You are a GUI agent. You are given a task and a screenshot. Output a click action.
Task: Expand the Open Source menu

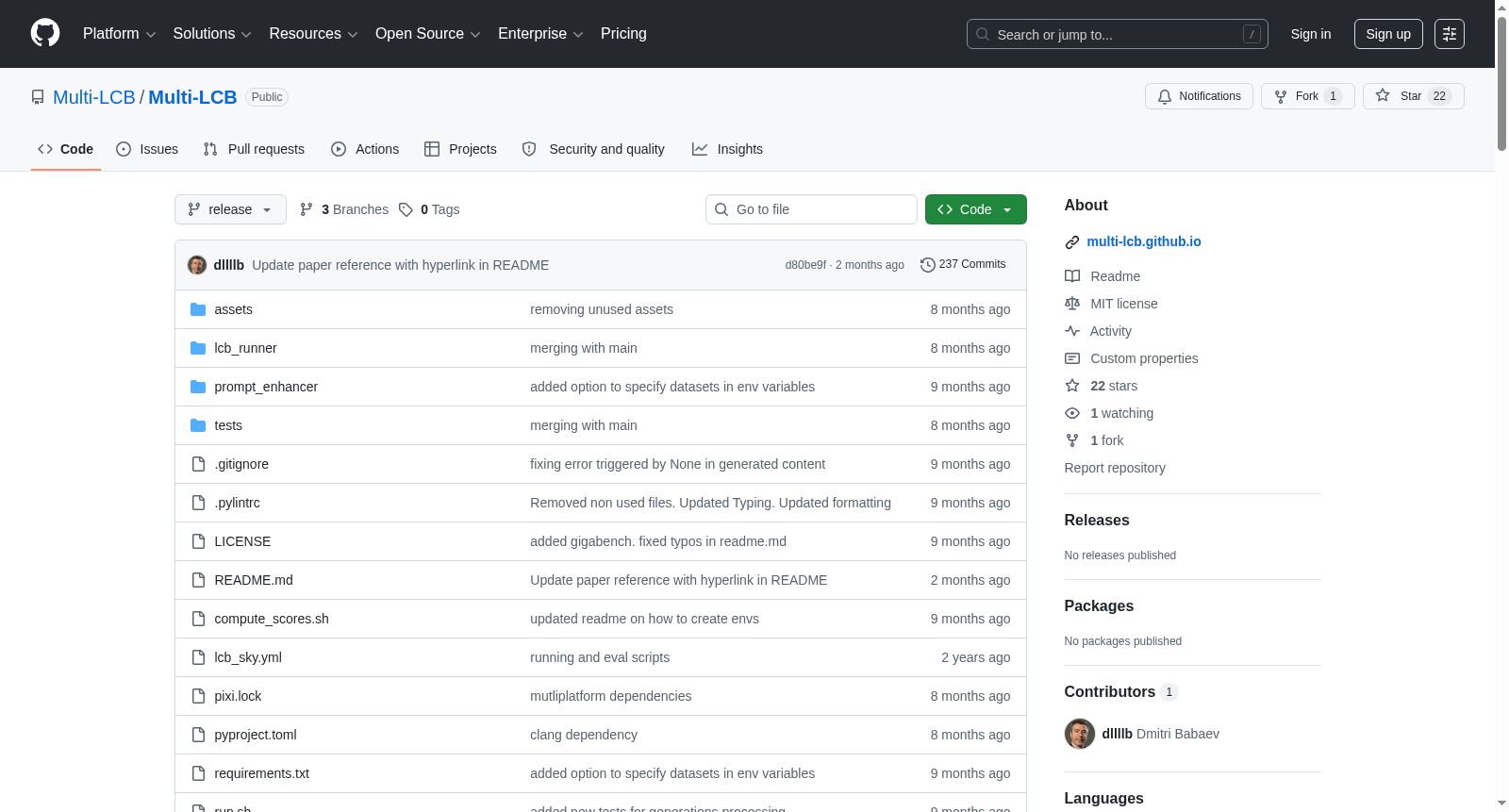pyautogui.click(x=428, y=34)
